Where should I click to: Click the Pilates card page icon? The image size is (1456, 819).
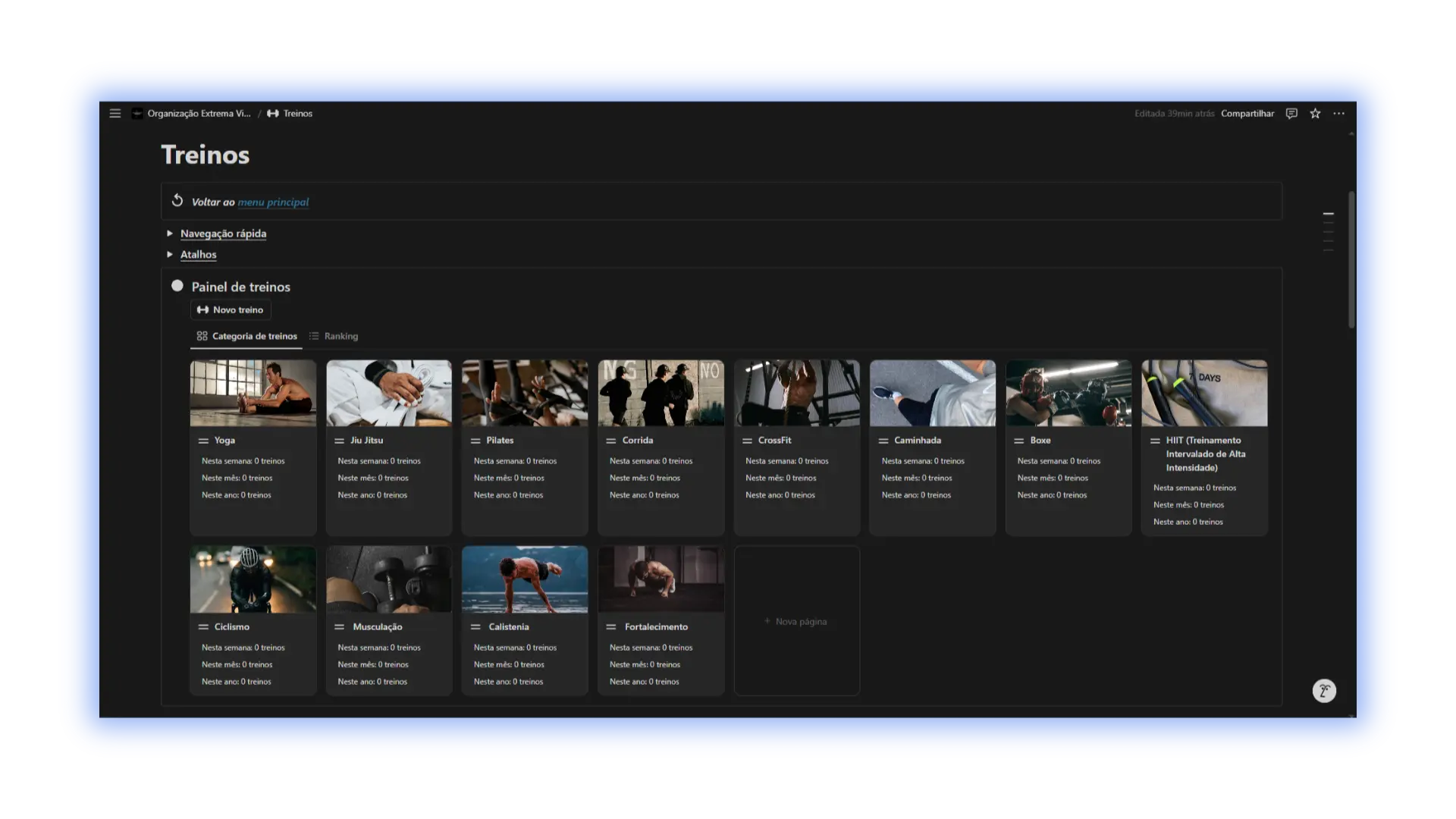475,441
